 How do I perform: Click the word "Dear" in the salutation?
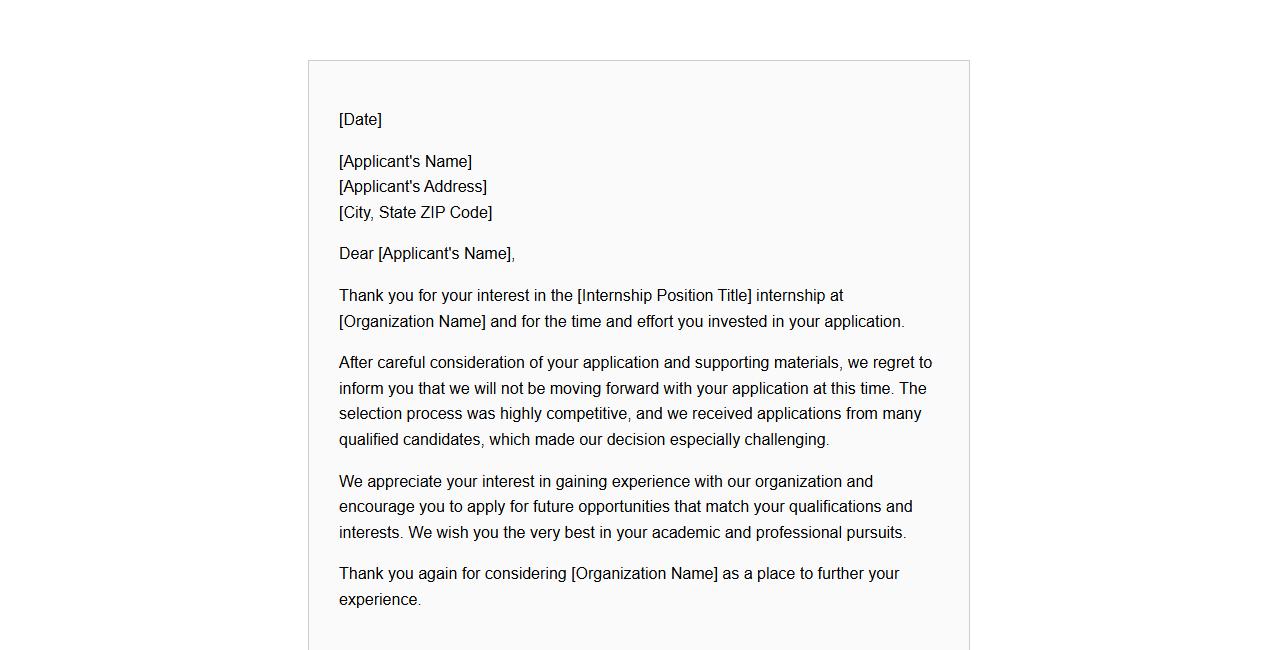point(356,254)
